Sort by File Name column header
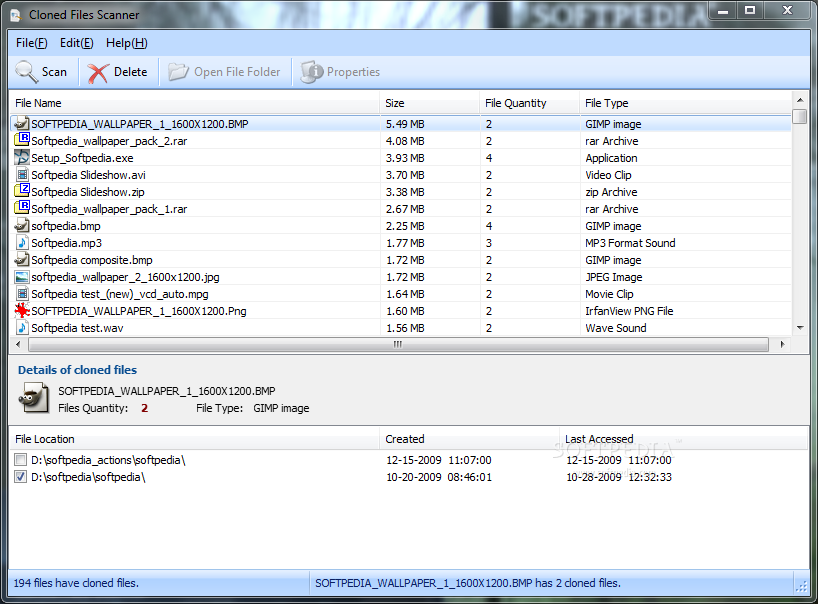Image resolution: width=818 pixels, height=604 pixels. click(194, 103)
